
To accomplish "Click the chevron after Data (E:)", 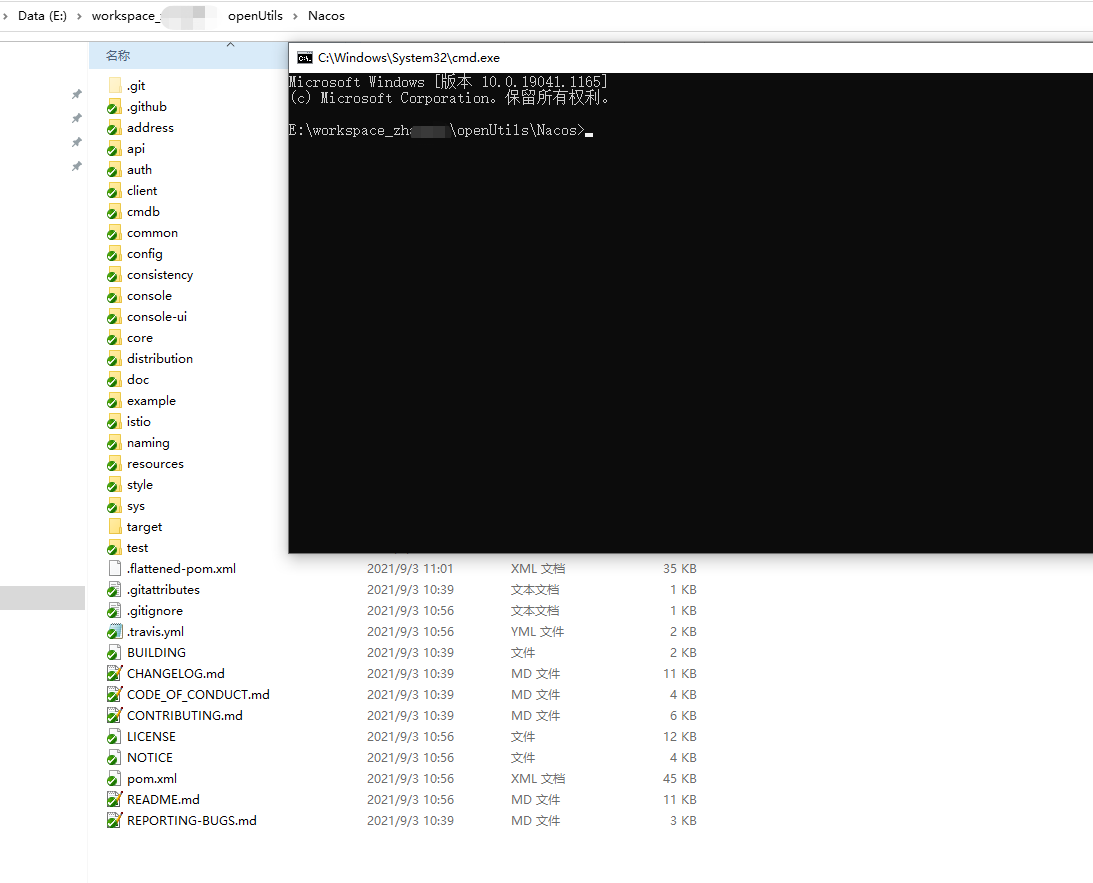I will coord(78,16).
